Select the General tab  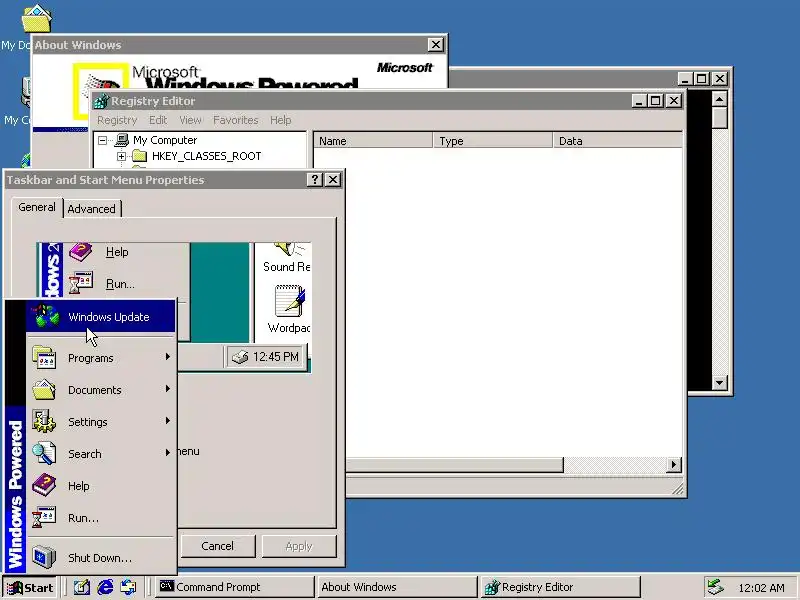pos(37,207)
